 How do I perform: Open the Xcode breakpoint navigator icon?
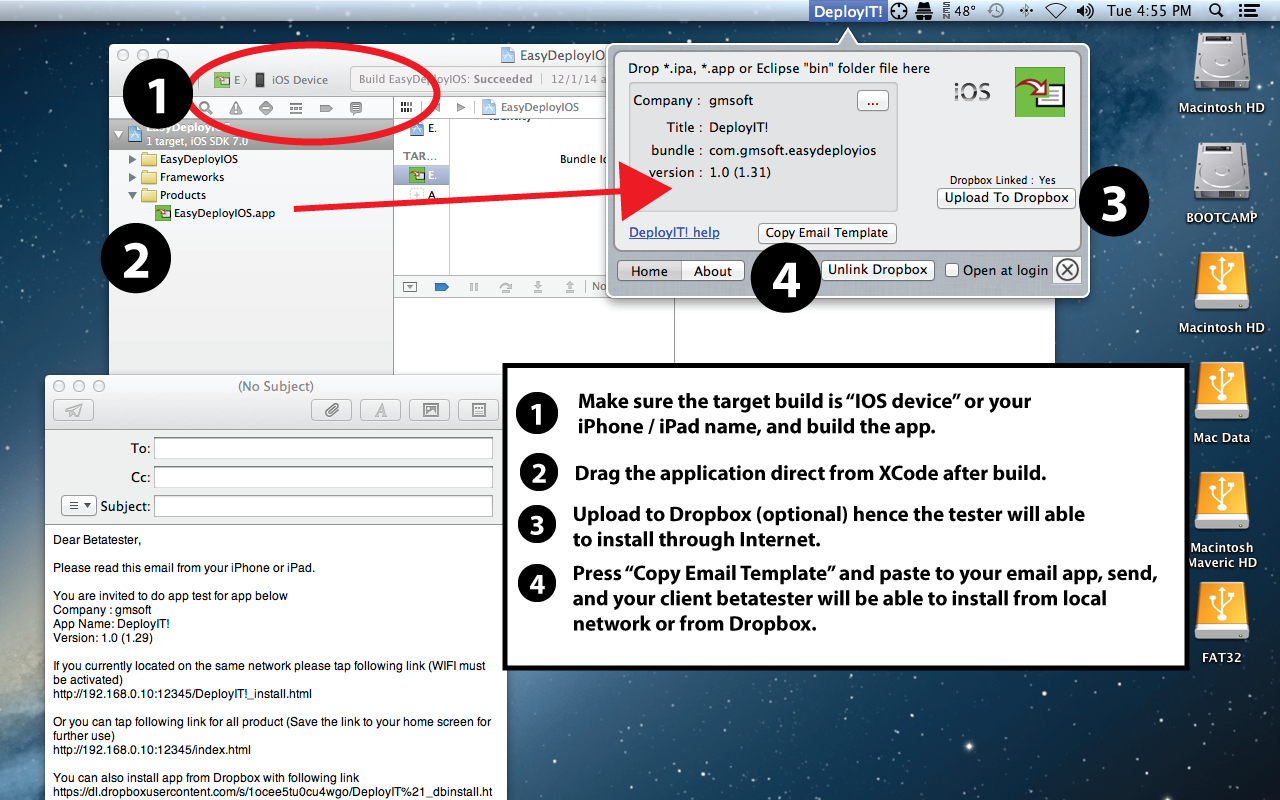[325, 108]
